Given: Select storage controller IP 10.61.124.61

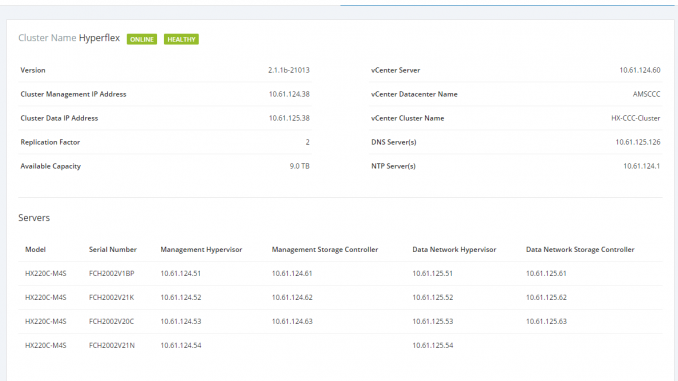Looking at the screenshot, I should click(292, 274).
